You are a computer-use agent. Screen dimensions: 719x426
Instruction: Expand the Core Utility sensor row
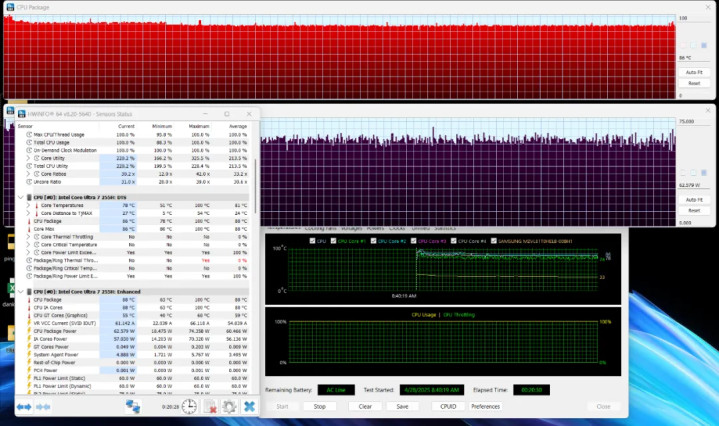pyautogui.click(x=28, y=158)
